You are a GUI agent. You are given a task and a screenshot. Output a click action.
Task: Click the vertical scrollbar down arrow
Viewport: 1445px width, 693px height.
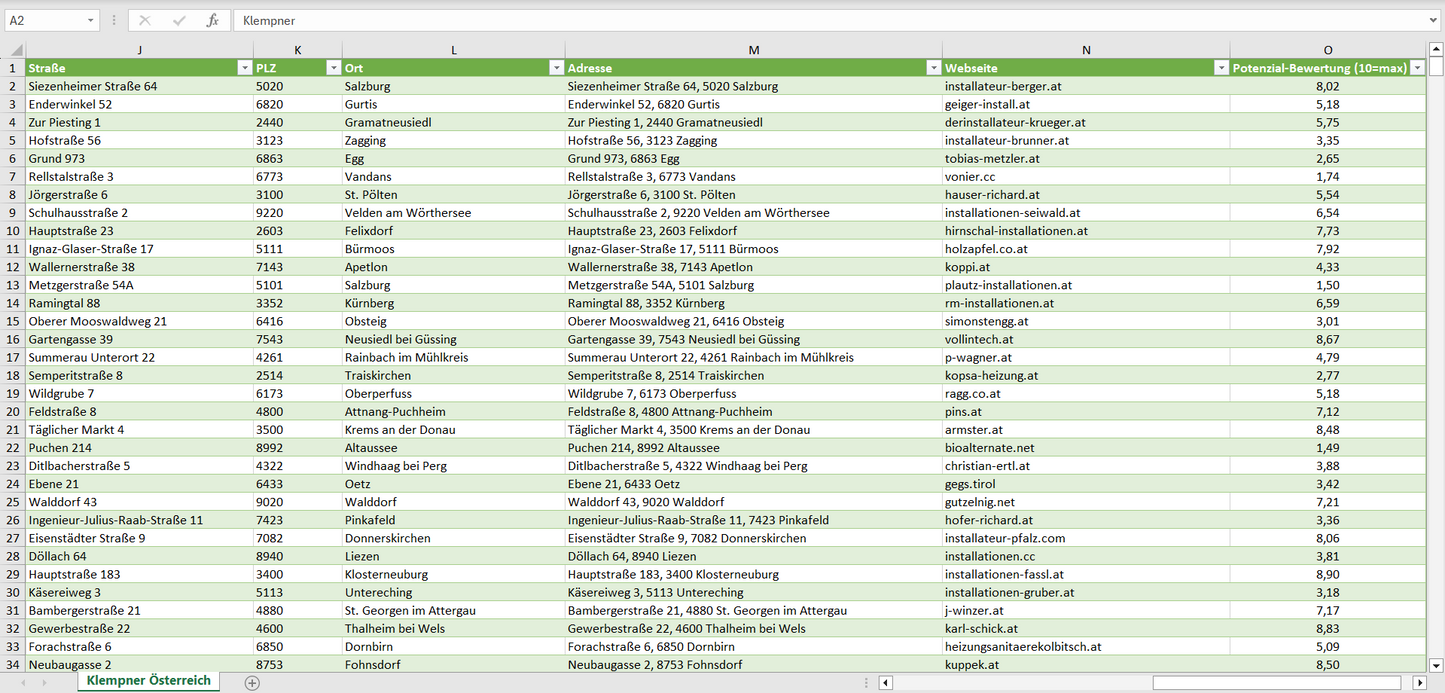[1436, 664]
